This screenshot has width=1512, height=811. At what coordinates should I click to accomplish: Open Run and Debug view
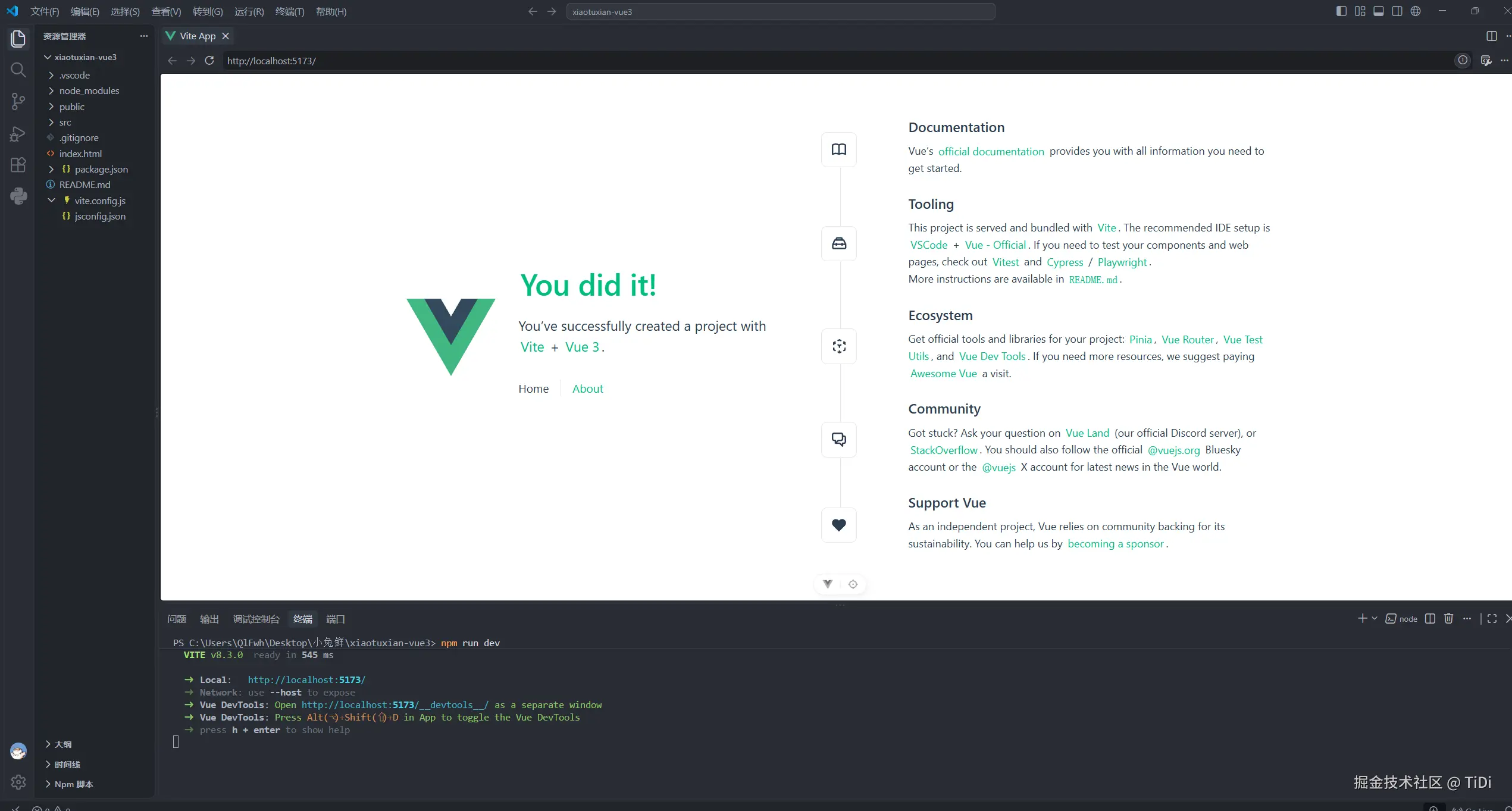pos(18,134)
